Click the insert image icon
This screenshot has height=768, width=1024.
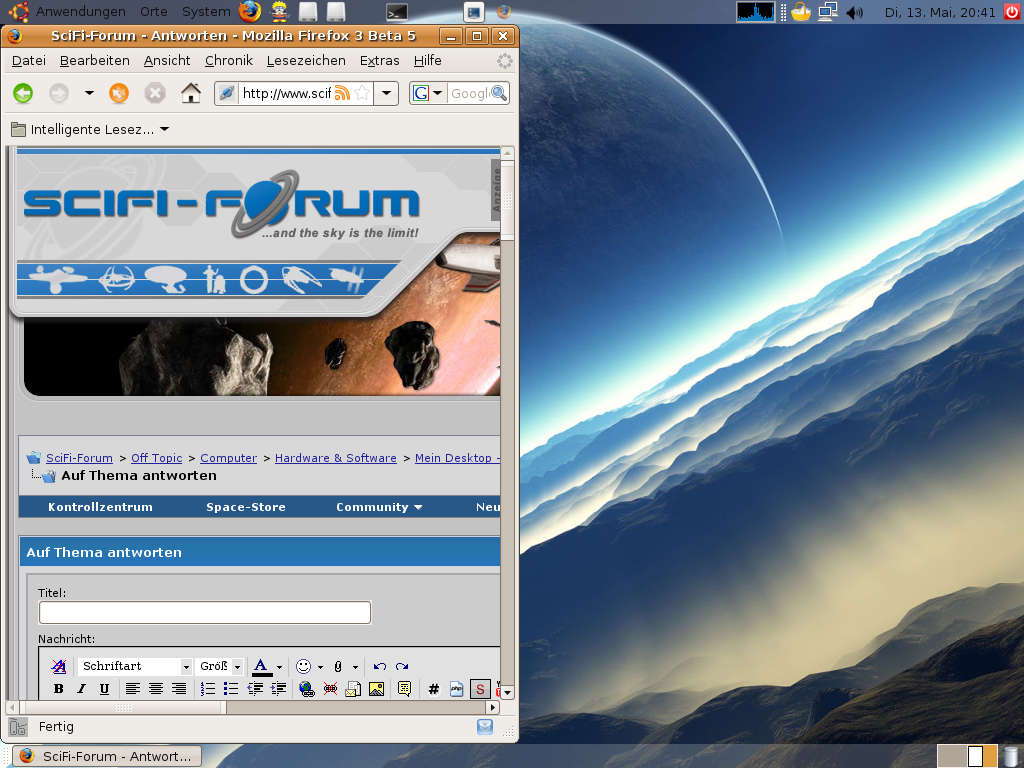coord(376,689)
